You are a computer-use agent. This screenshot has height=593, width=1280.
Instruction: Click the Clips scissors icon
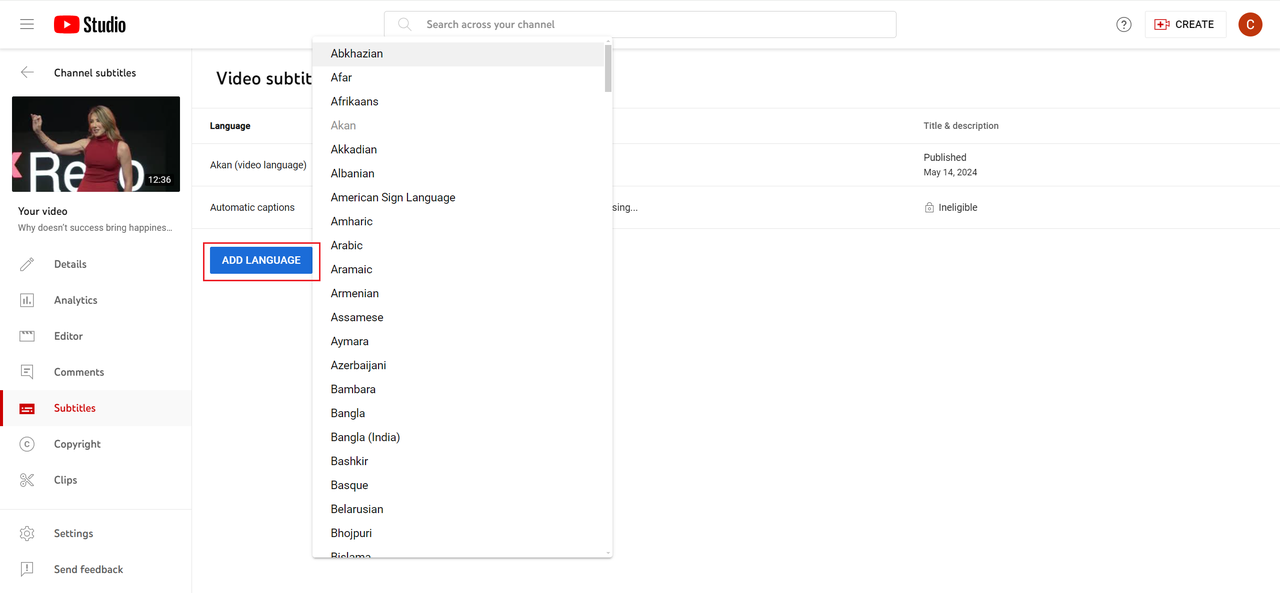point(27,480)
